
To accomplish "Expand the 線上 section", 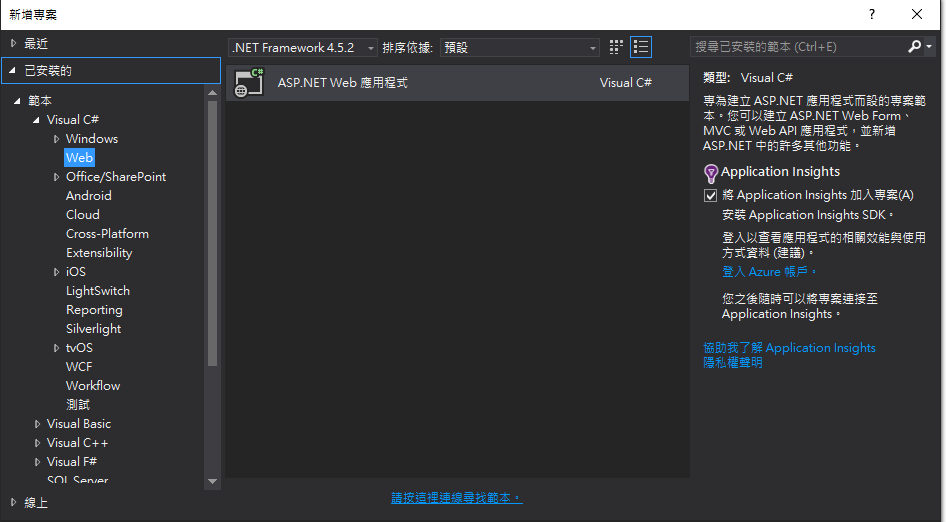I will point(13,502).
